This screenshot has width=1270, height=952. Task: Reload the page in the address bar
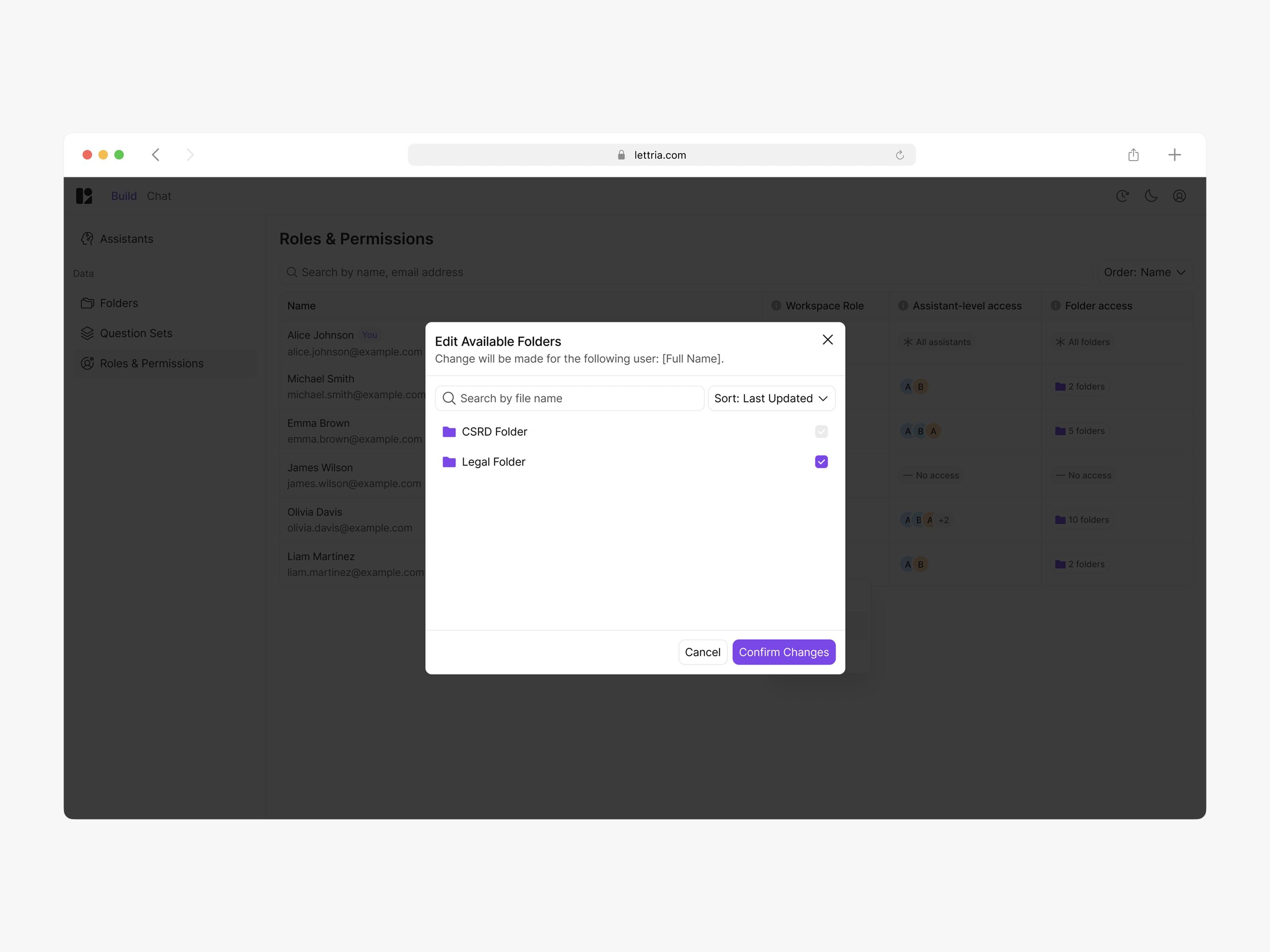[x=900, y=155]
